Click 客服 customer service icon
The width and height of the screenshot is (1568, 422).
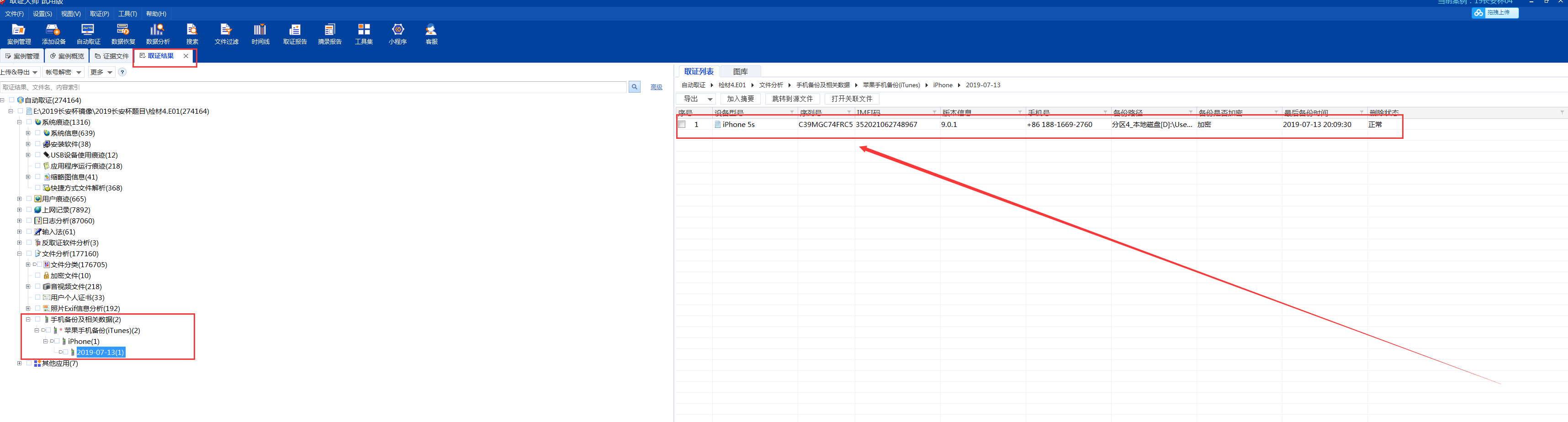coord(432,34)
